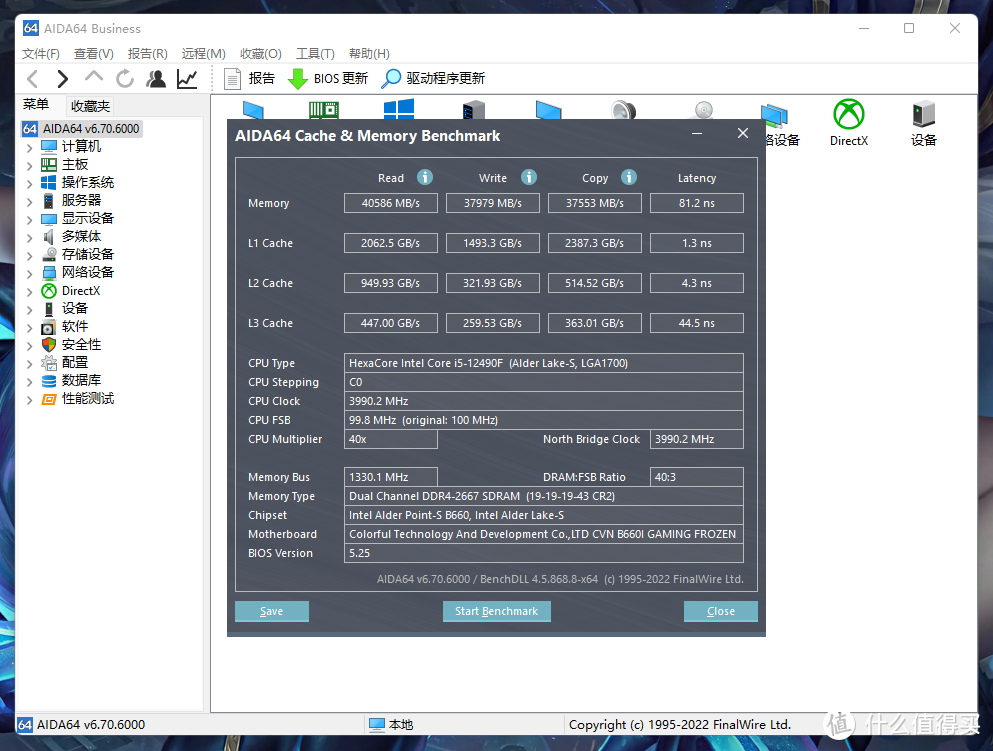Click the Memory Read value field
Screen dimensions: 993x751
coord(391,203)
